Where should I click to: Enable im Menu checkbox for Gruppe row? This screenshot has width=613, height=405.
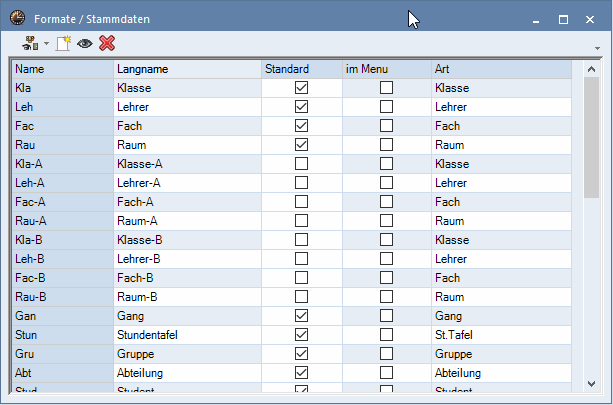386,354
